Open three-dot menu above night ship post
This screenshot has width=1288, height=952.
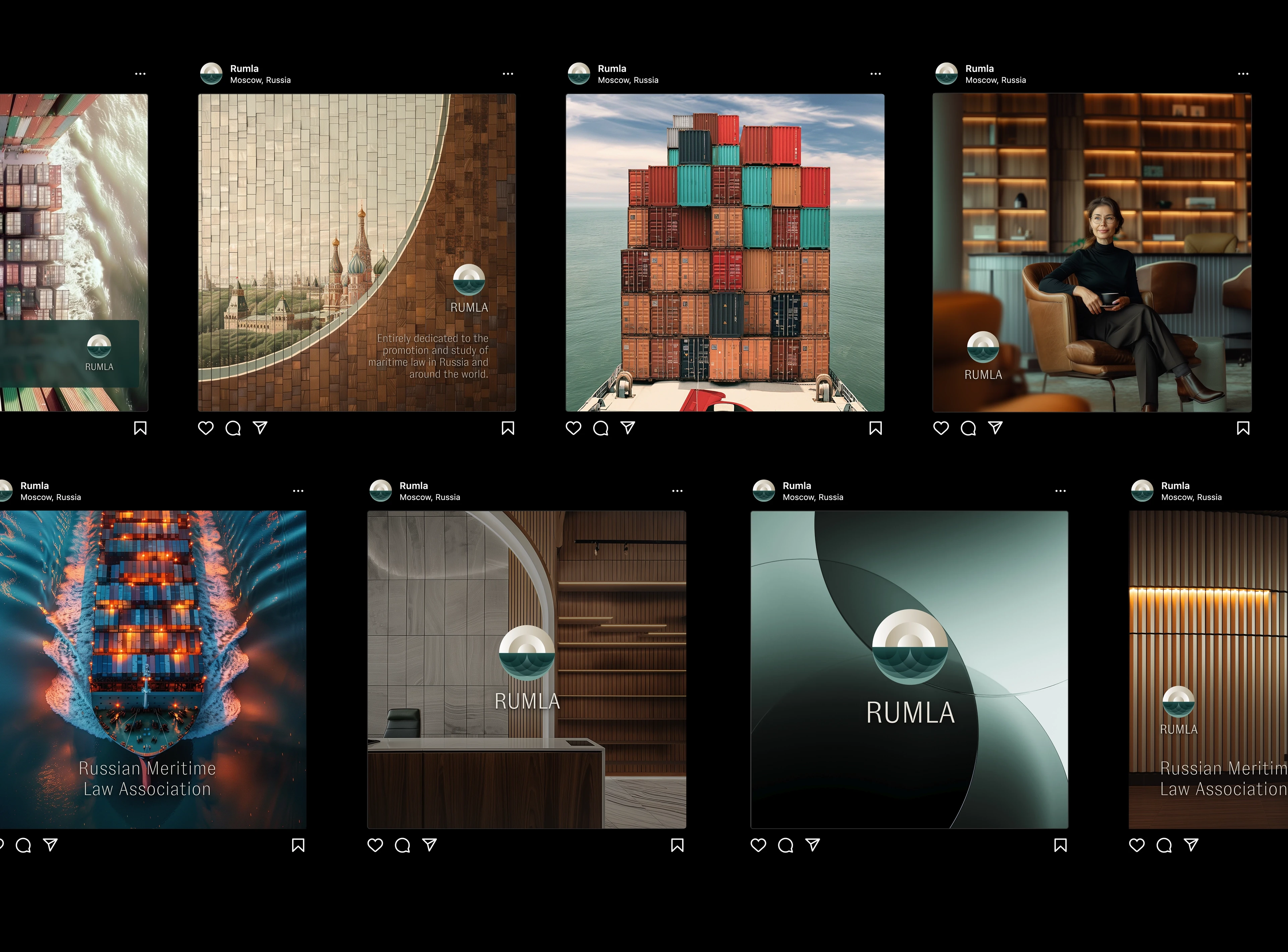tap(298, 491)
